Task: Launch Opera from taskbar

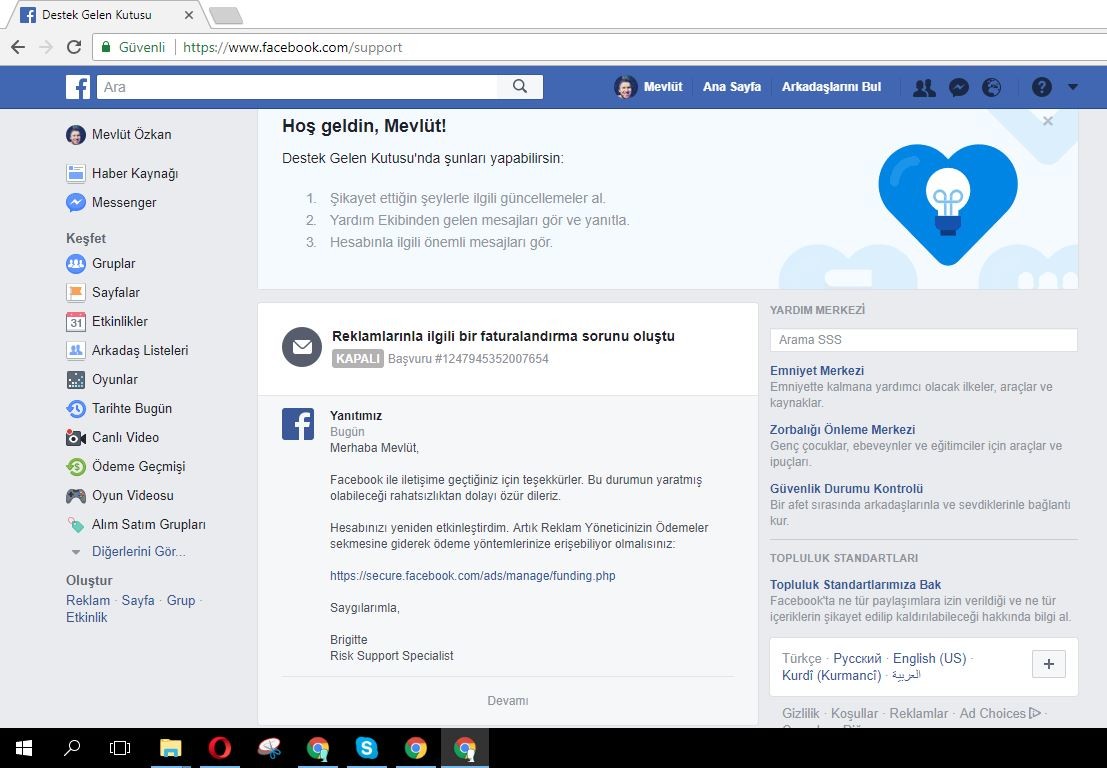Action: tap(220, 748)
